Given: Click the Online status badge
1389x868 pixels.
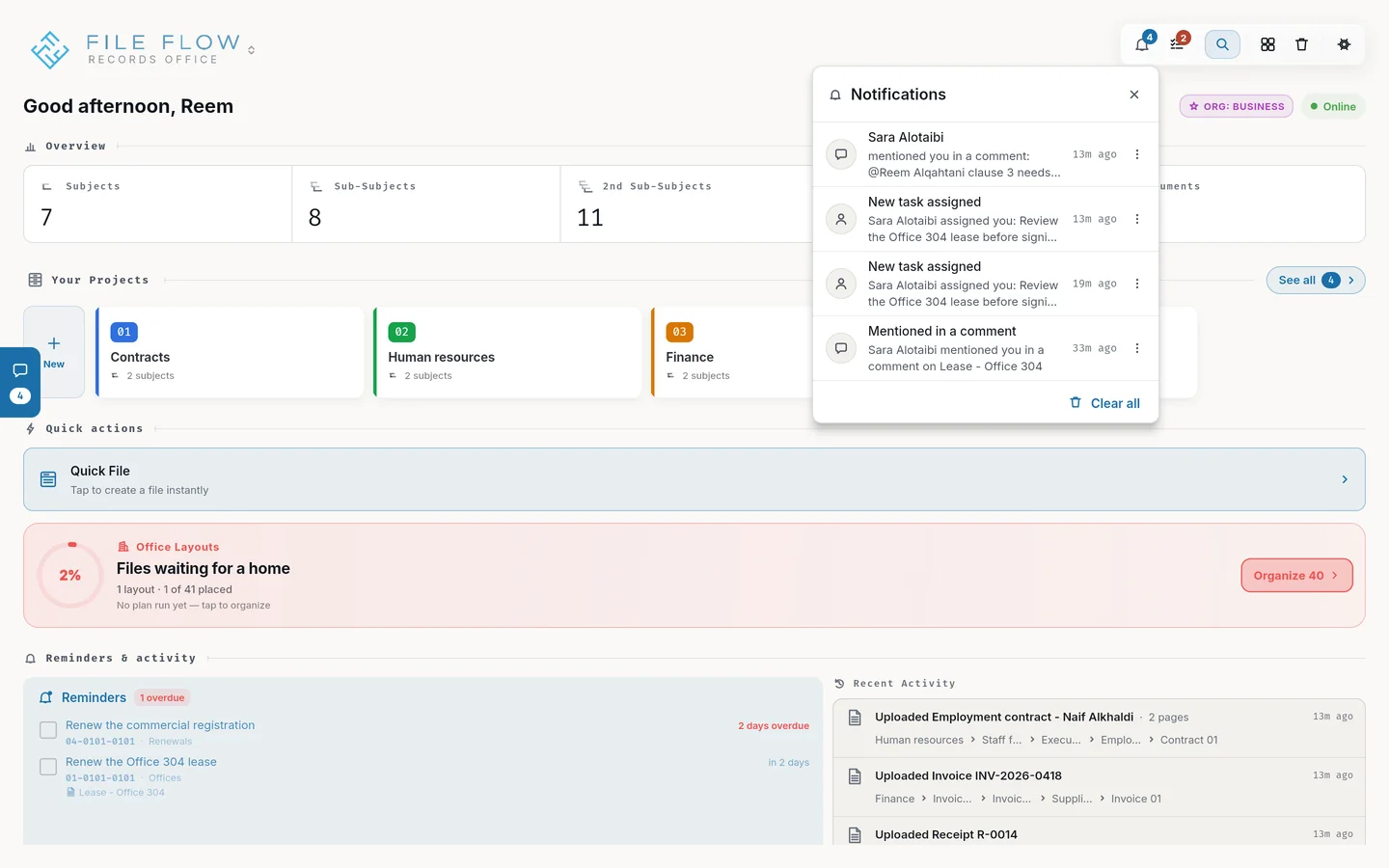Looking at the screenshot, I should 1333,107.
